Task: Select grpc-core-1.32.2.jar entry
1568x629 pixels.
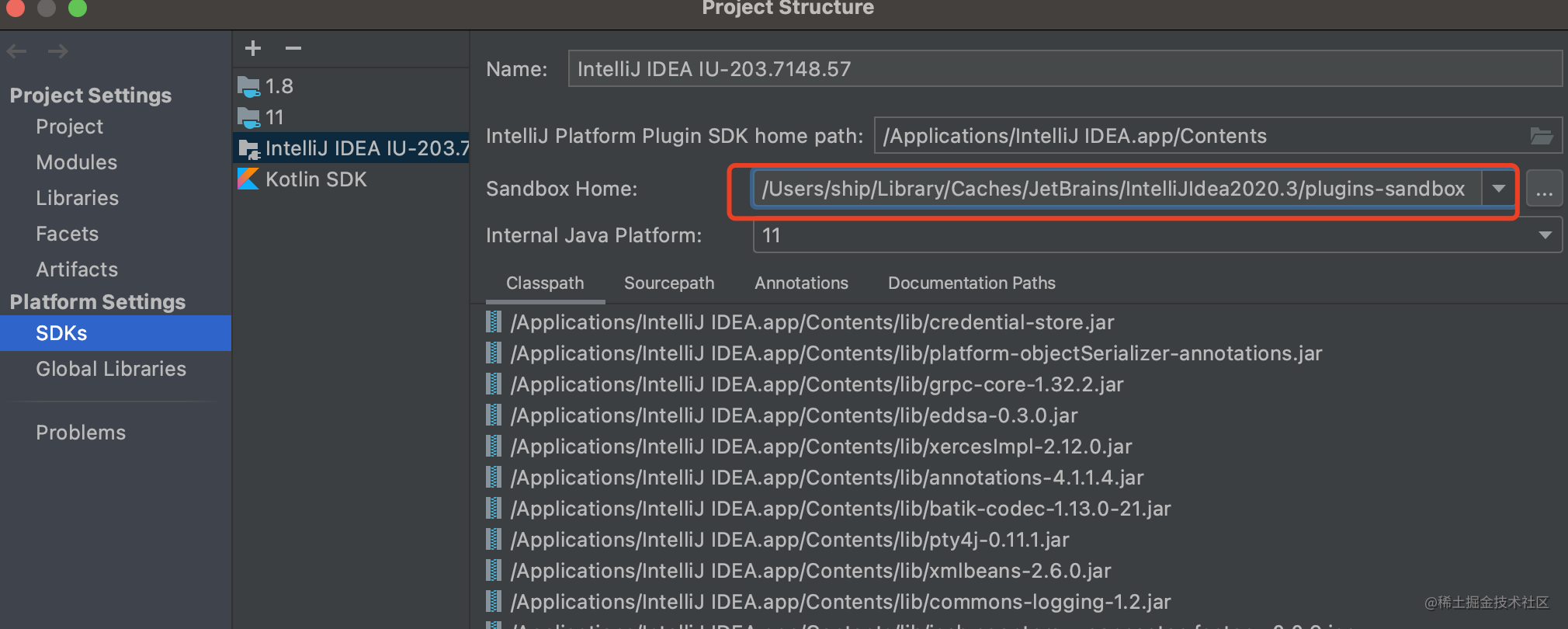Action: 817,384
